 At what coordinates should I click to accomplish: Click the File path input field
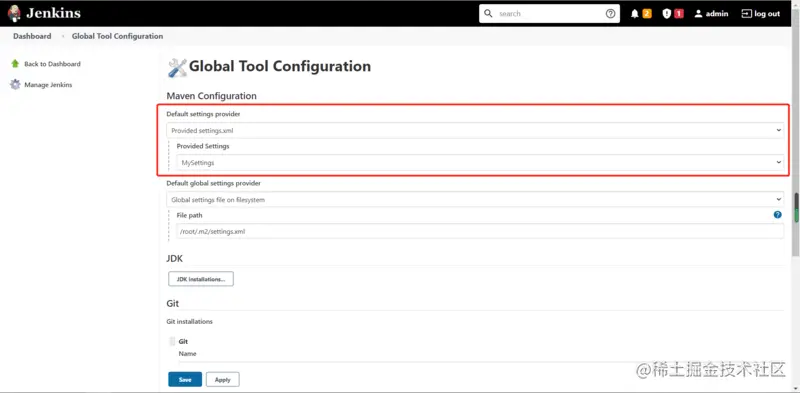(480, 231)
